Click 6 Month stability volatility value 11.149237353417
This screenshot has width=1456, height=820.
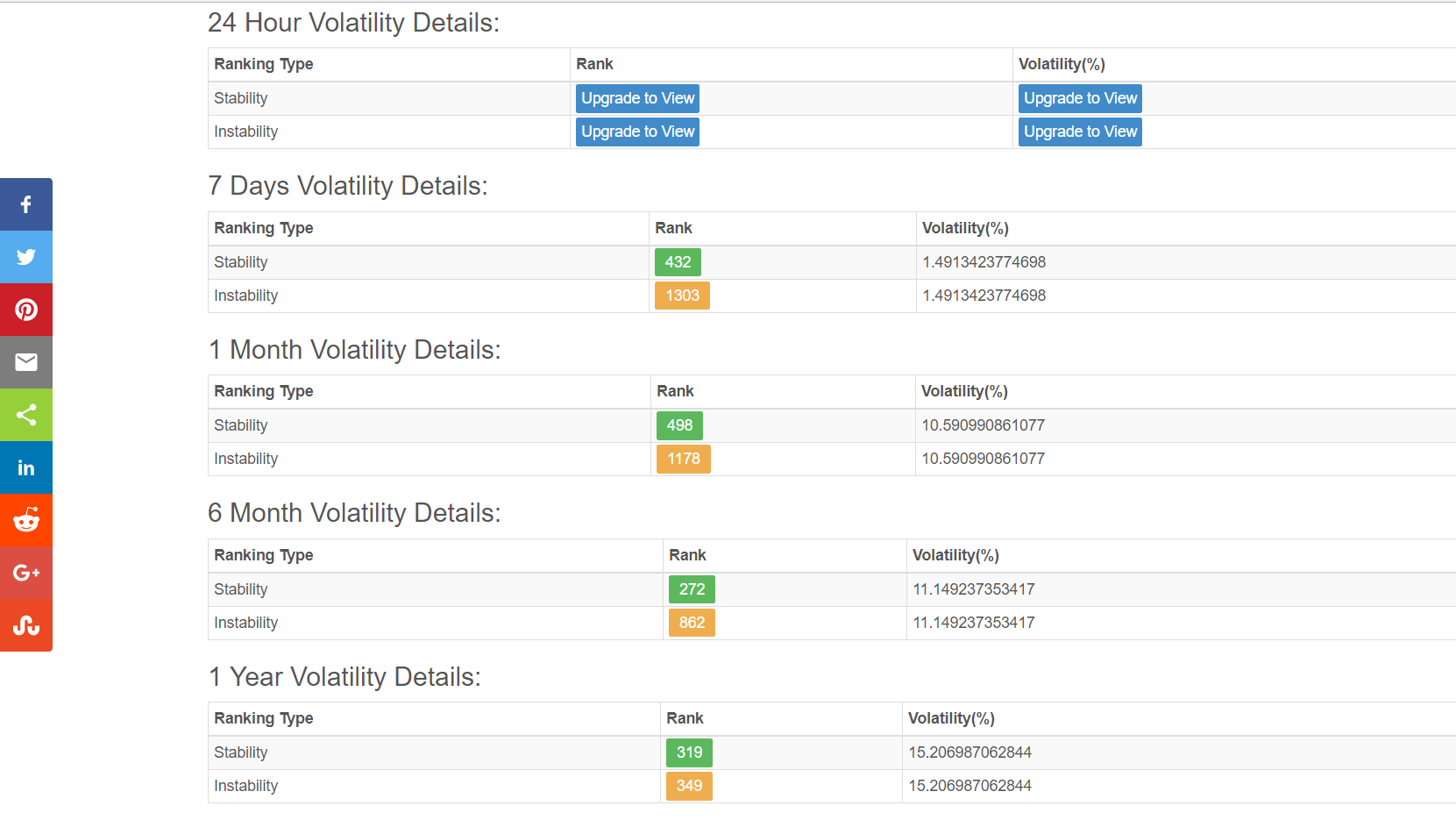pyautogui.click(x=973, y=589)
